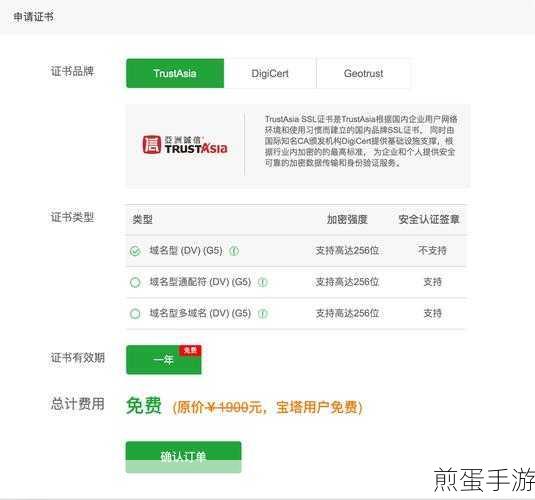Screen dimensions: 535x500
Task: Click the 申请证书 page title
Action: tap(33, 16)
